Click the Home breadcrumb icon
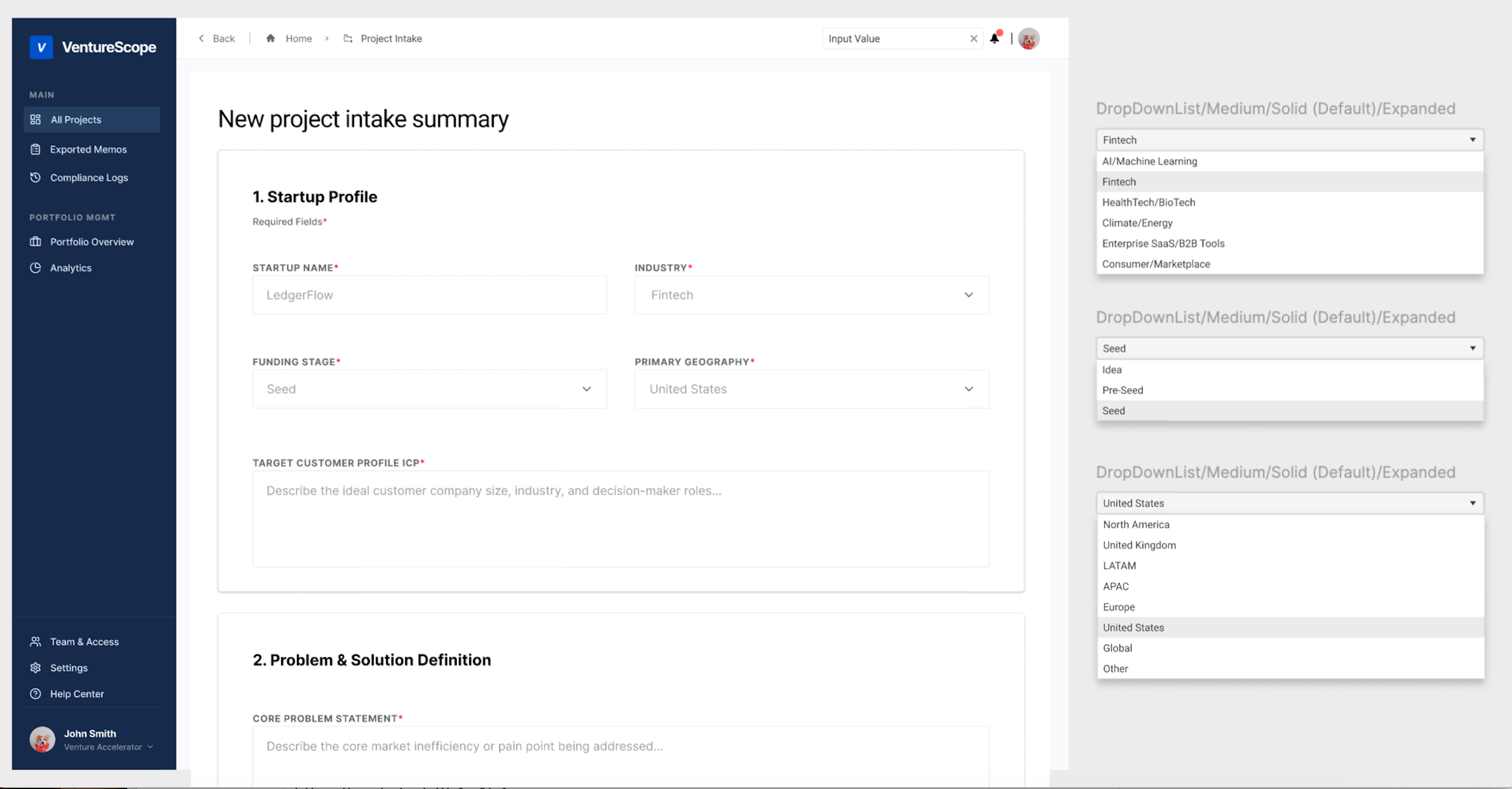Screen dimensions: 1512x789 [x=270, y=38]
